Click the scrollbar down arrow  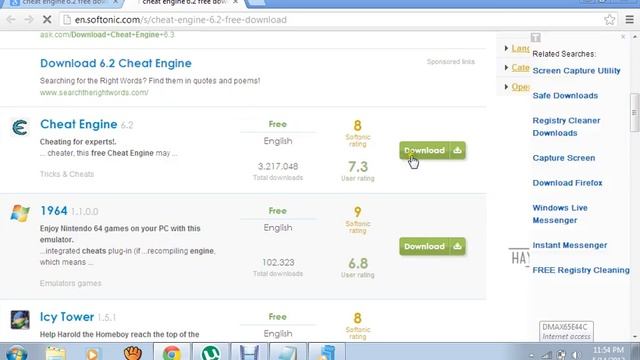(x=634, y=337)
